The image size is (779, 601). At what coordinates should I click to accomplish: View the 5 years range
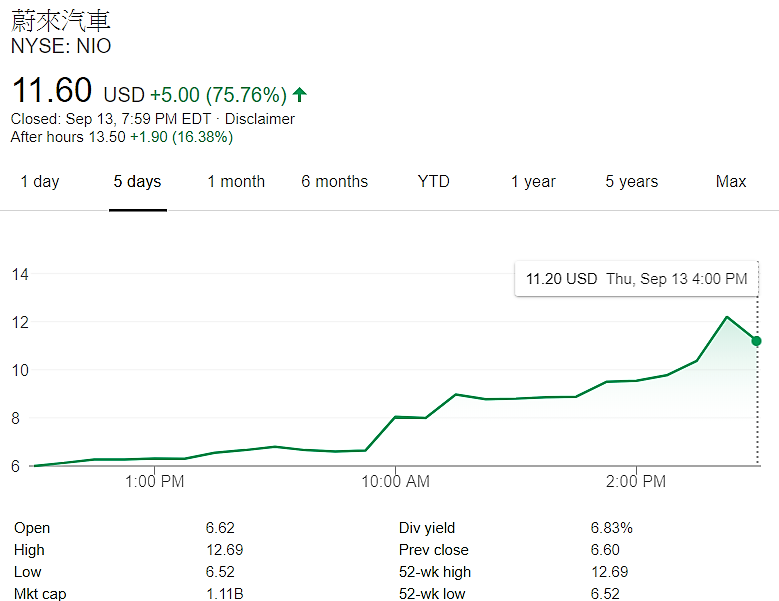click(x=631, y=182)
